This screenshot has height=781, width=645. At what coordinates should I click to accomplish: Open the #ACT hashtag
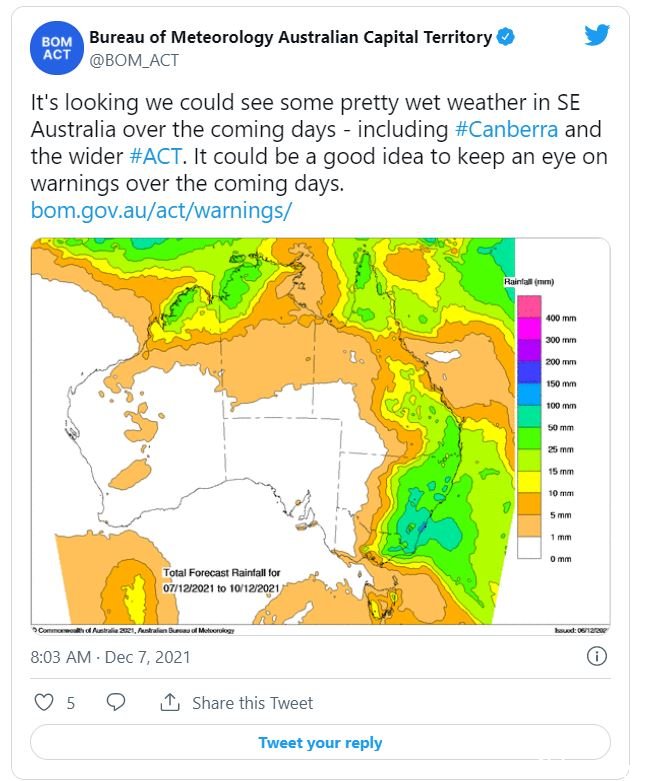156,156
